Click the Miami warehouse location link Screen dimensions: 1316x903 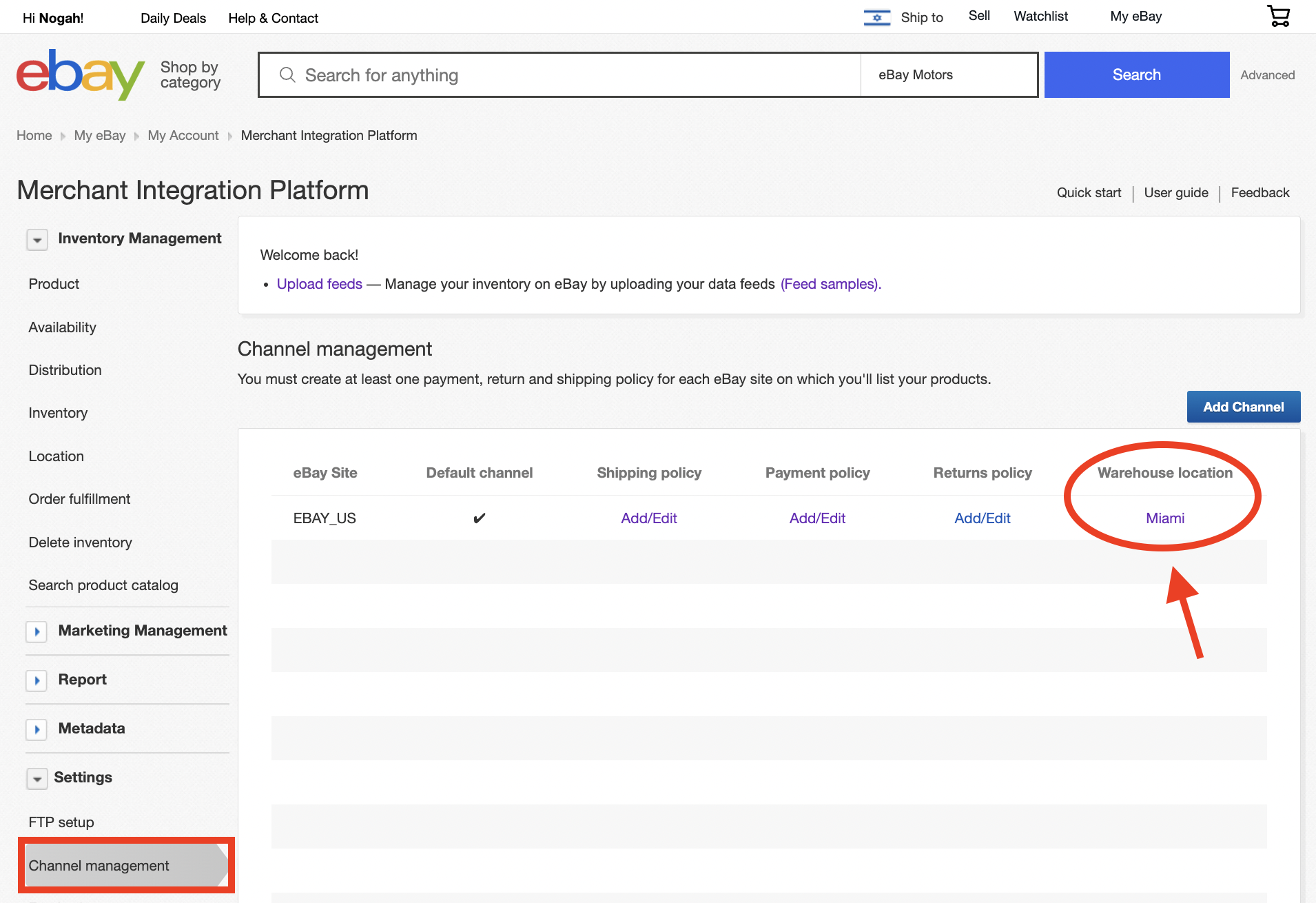point(1165,518)
